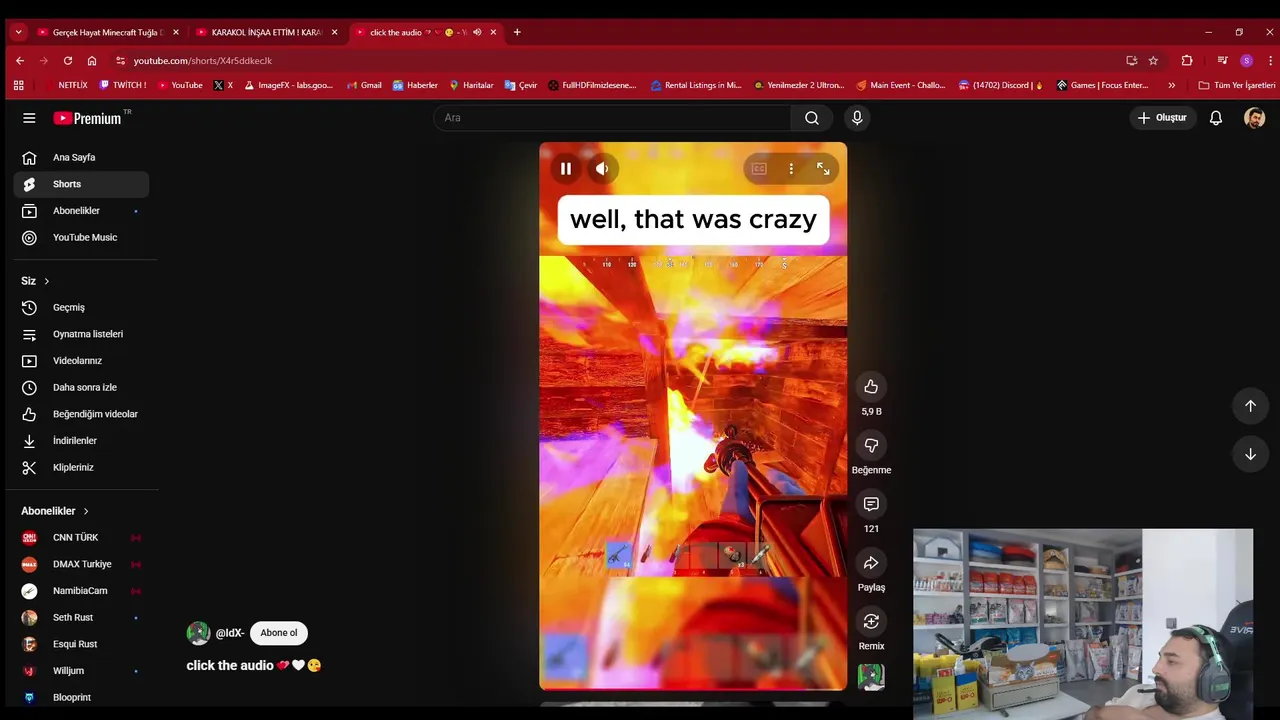Image resolution: width=1280 pixels, height=720 pixels.
Task: Open Klipleriniz
Action: point(81,467)
